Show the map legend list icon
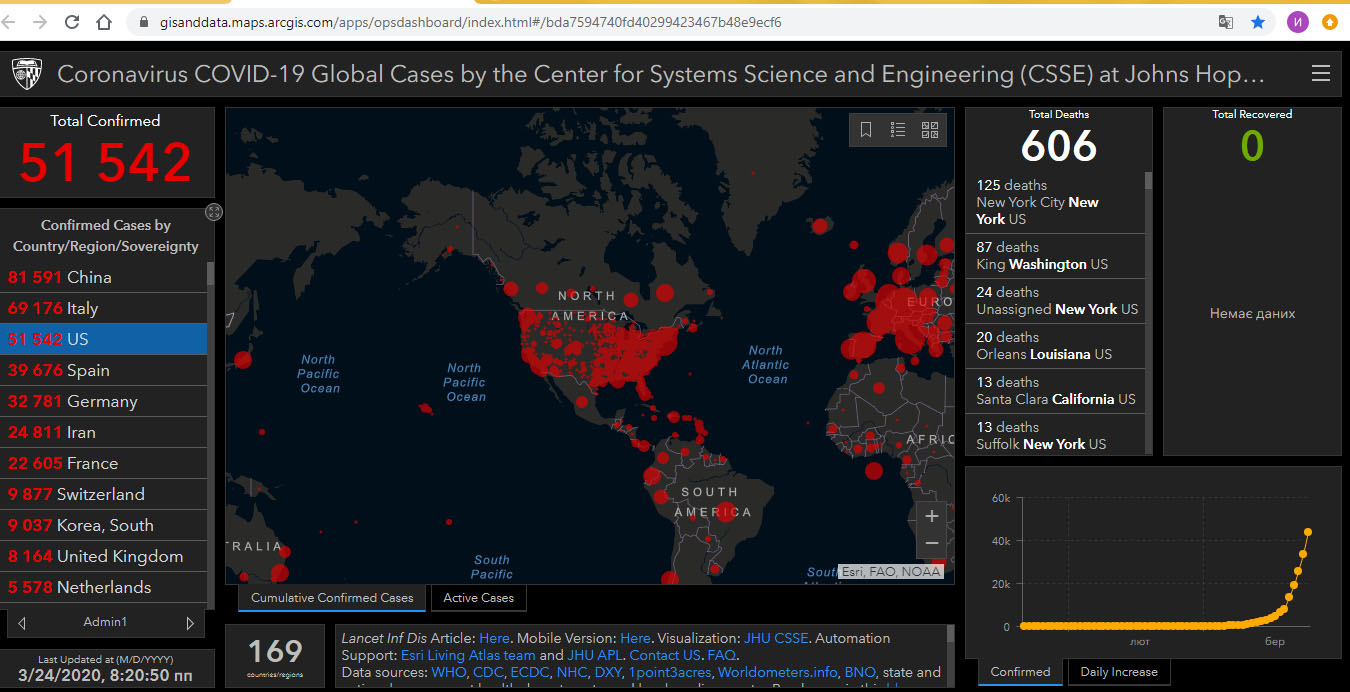Viewport: 1350px width, 692px height. pos(898,130)
